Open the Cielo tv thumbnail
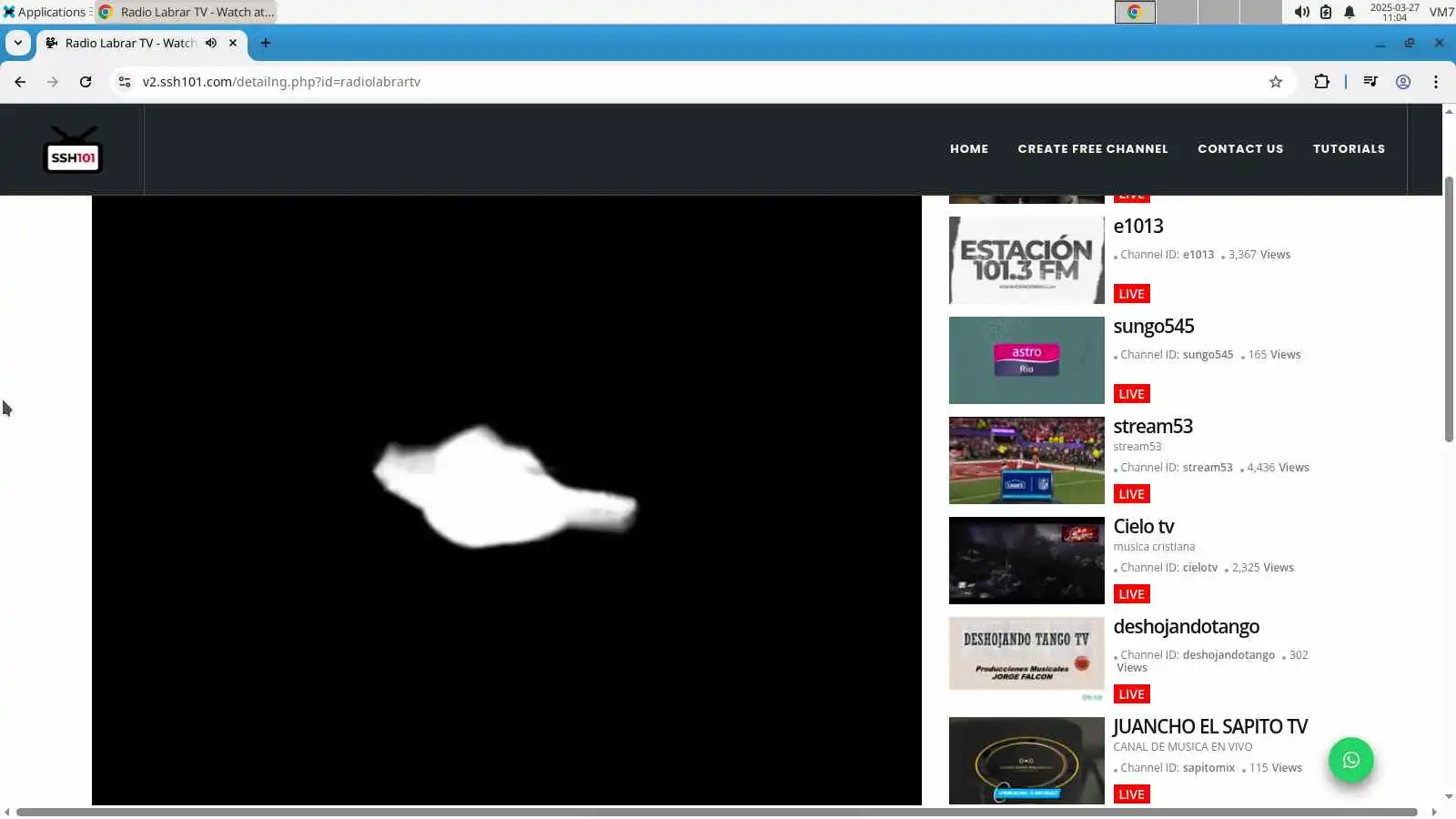 coord(1026,561)
